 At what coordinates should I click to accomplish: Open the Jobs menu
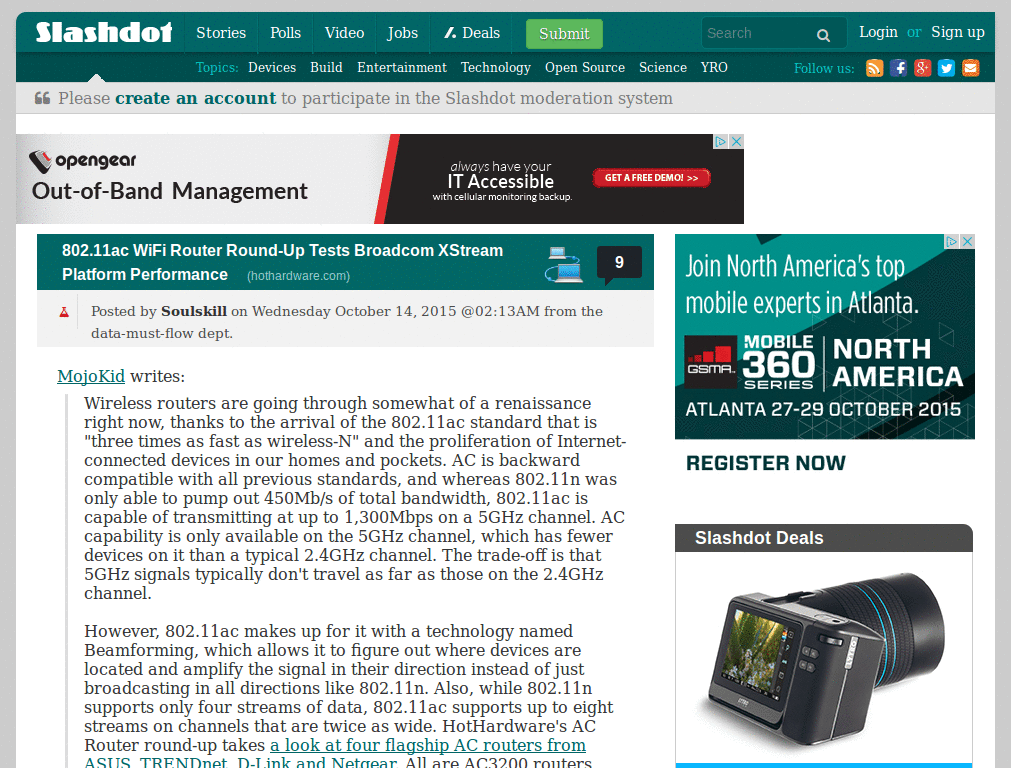click(x=402, y=33)
